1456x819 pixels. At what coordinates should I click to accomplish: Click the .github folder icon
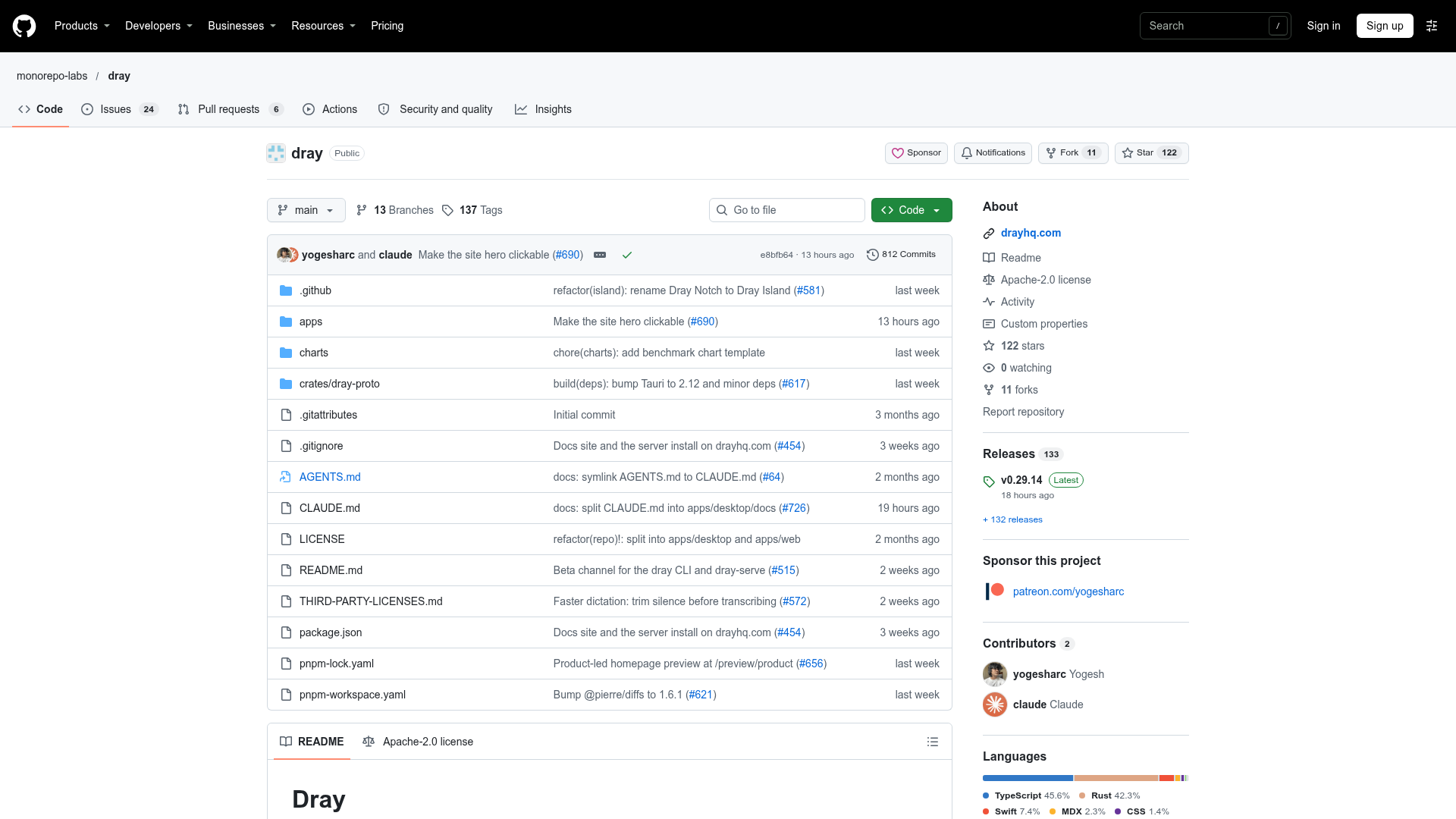(x=286, y=290)
